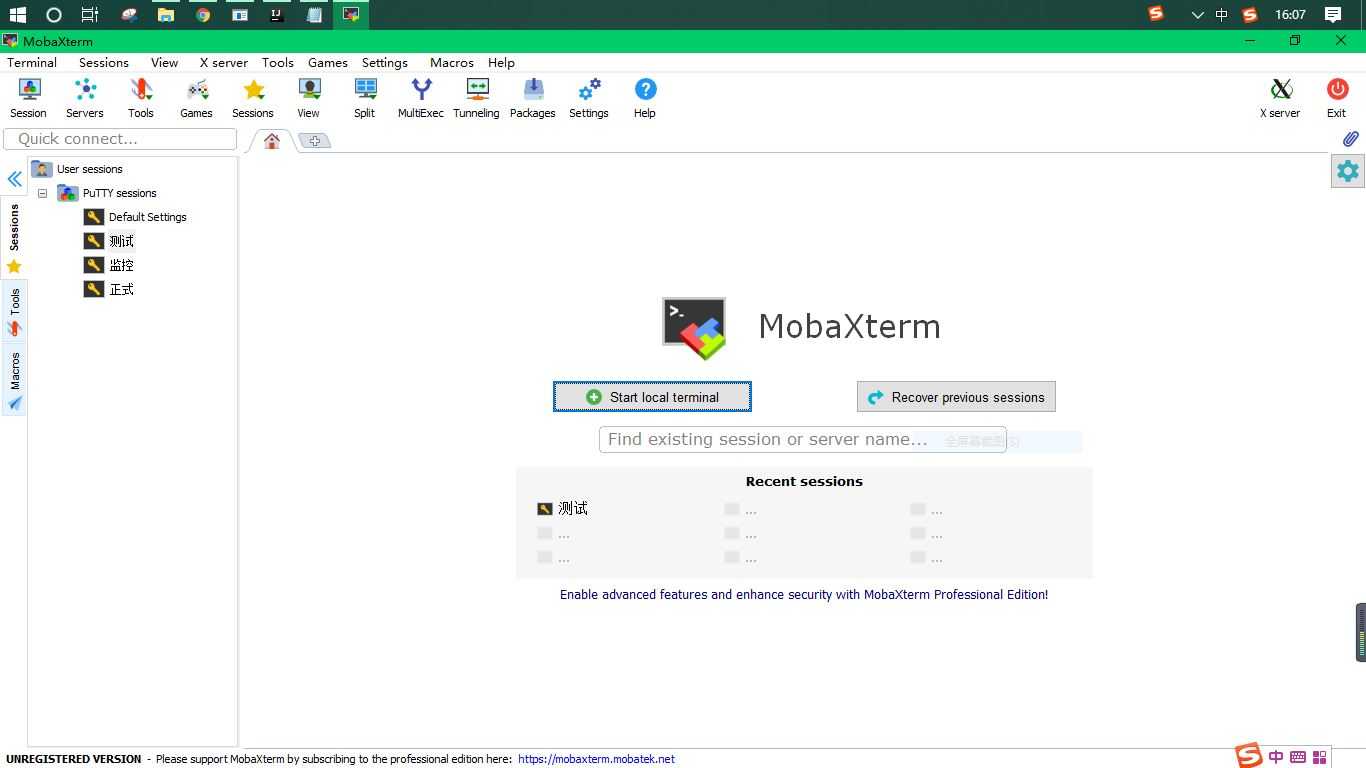Open the Tunneling toolbar icon
The height and width of the screenshot is (768, 1366).
tap(477, 98)
